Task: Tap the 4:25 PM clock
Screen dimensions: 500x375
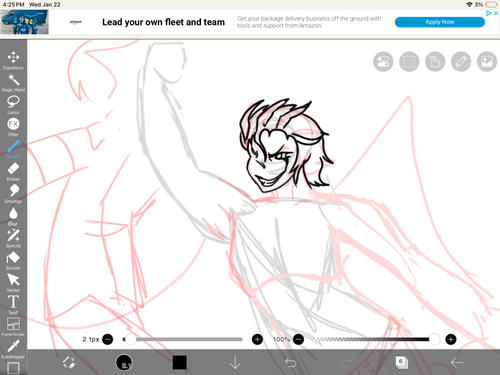Action: pos(13,5)
